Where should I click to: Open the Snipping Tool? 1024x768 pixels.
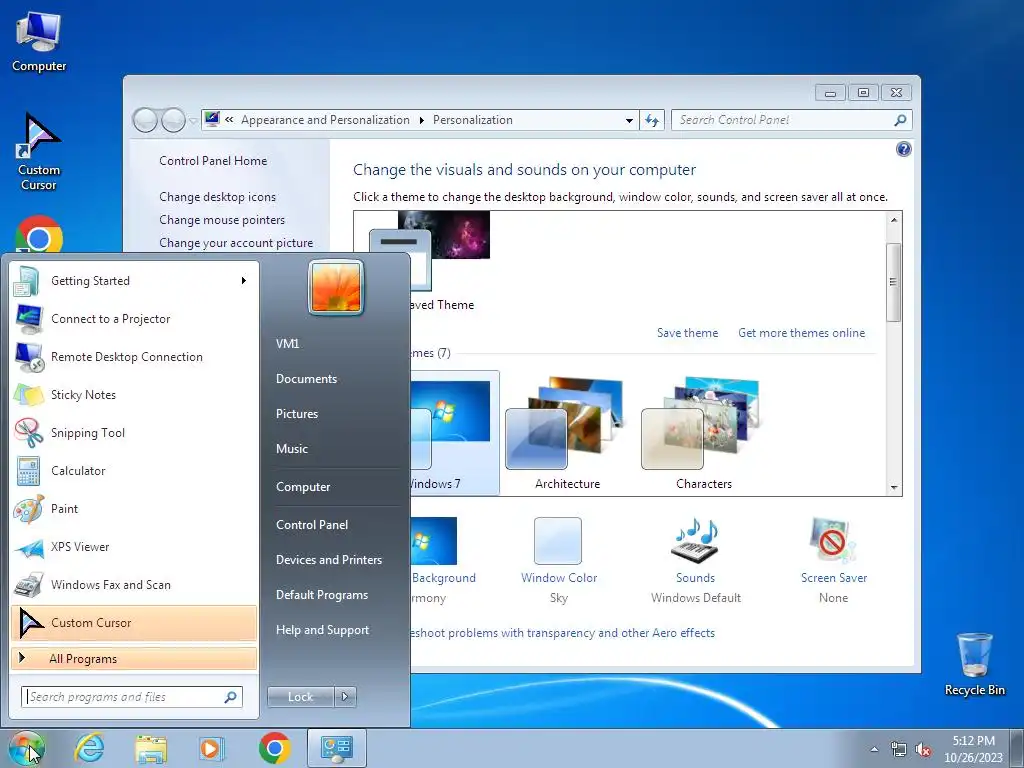tap(134, 432)
